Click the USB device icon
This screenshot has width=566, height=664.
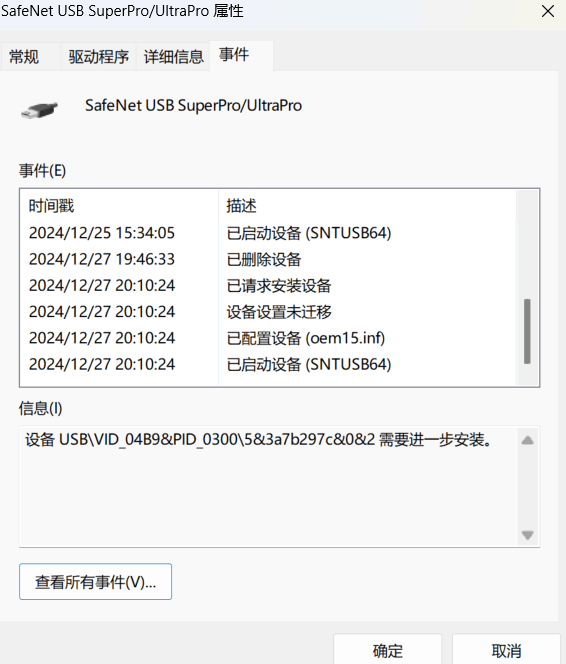[39, 110]
